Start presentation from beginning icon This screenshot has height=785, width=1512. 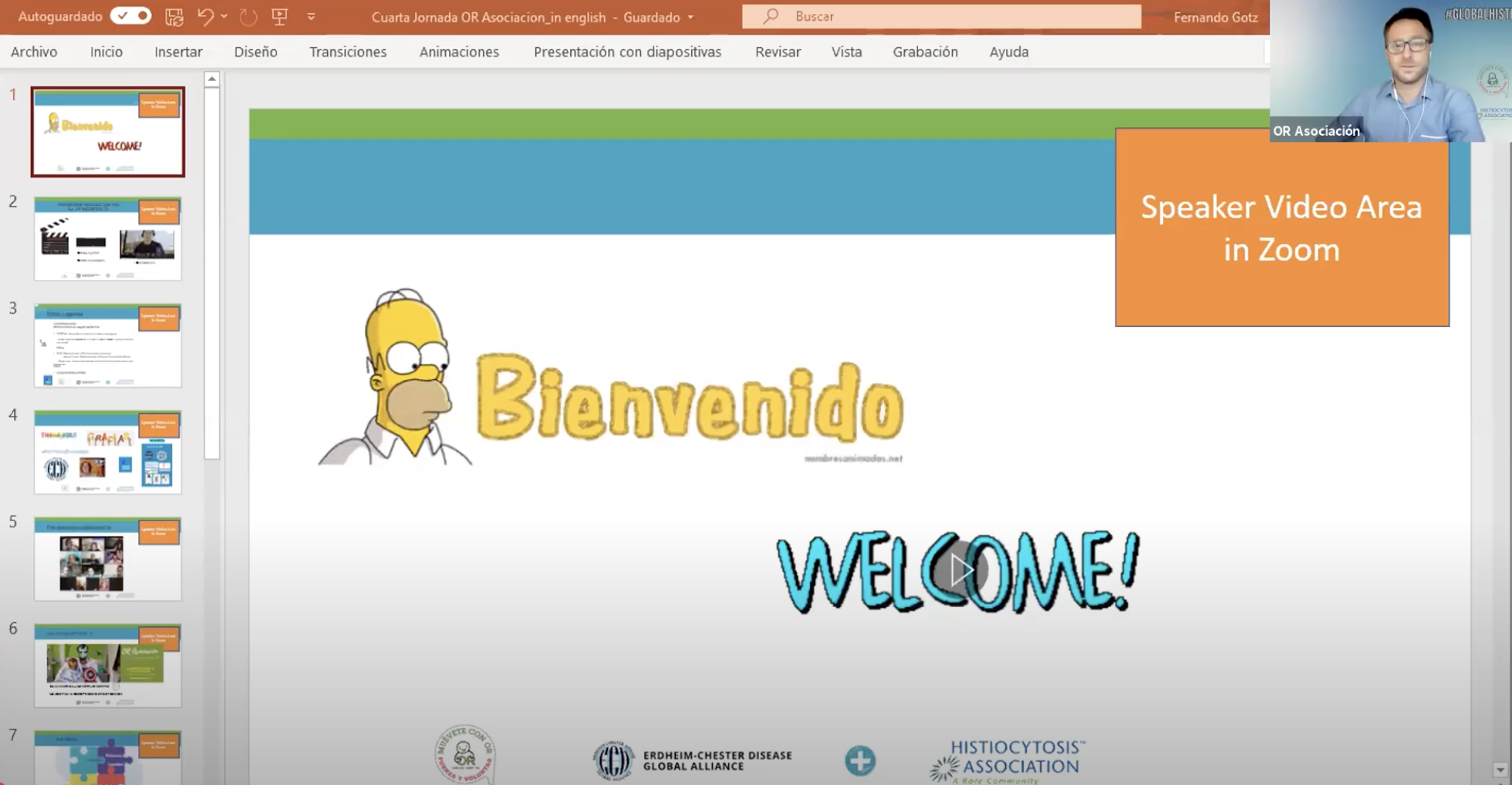point(279,16)
